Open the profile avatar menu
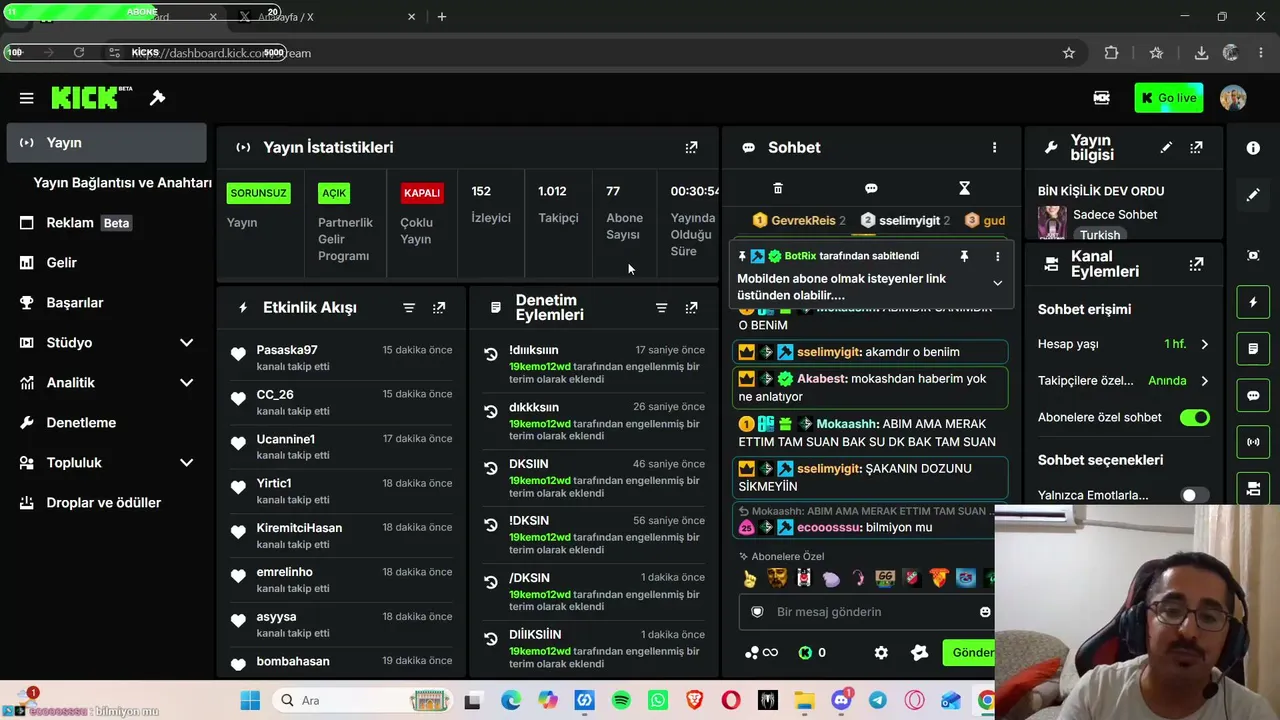The height and width of the screenshot is (720, 1280). 1233,98
